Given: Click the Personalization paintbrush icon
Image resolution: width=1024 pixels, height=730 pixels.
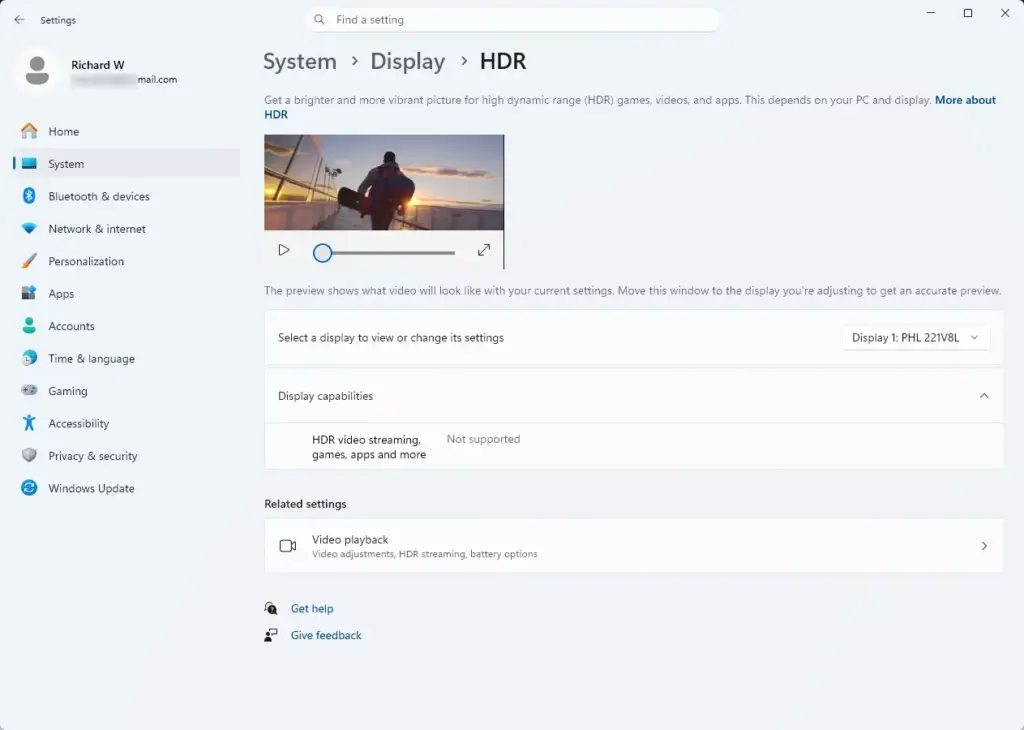Looking at the screenshot, I should tap(29, 261).
